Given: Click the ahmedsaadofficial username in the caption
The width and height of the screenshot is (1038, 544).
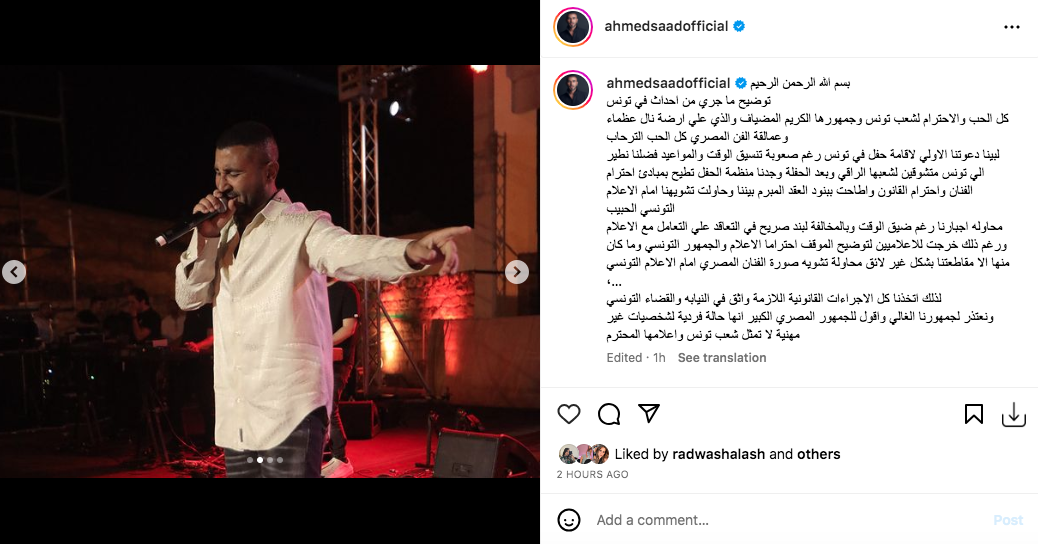Looking at the screenshot, I should coord(668,83).
